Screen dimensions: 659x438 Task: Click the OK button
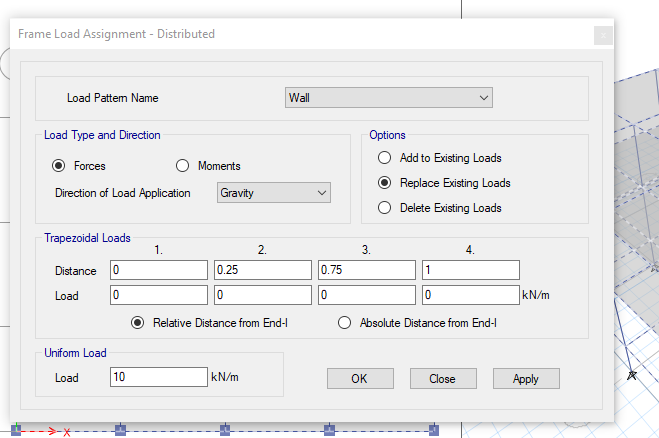360,379
